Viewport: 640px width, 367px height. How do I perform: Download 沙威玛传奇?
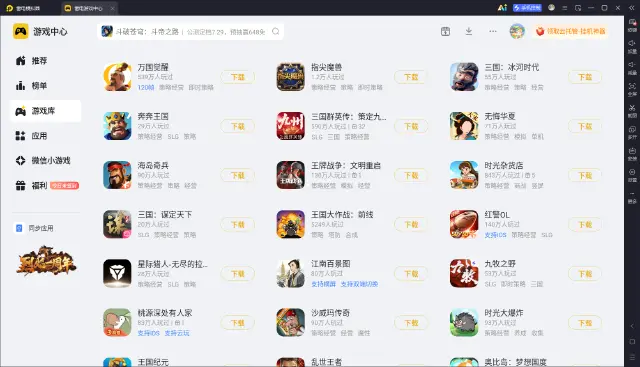tap(411, 323)
